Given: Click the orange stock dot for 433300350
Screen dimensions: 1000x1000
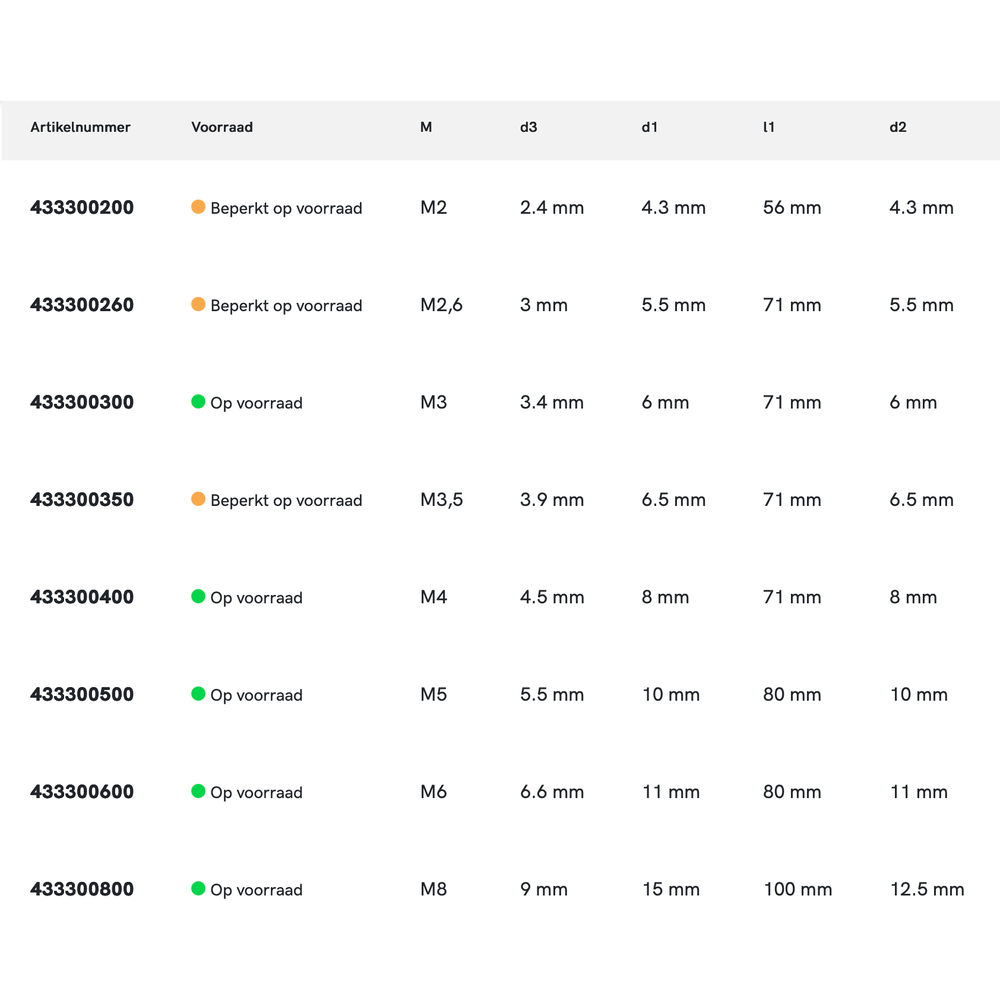Looking at the screenshot, I should (198, 499).
